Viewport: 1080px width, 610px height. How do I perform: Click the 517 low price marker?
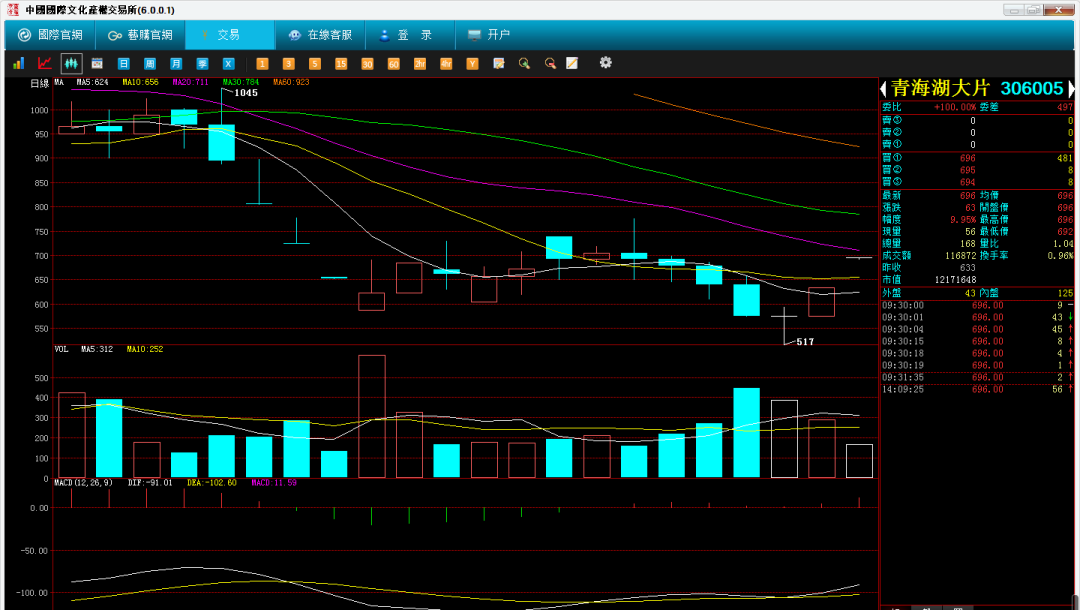(805, 341)
